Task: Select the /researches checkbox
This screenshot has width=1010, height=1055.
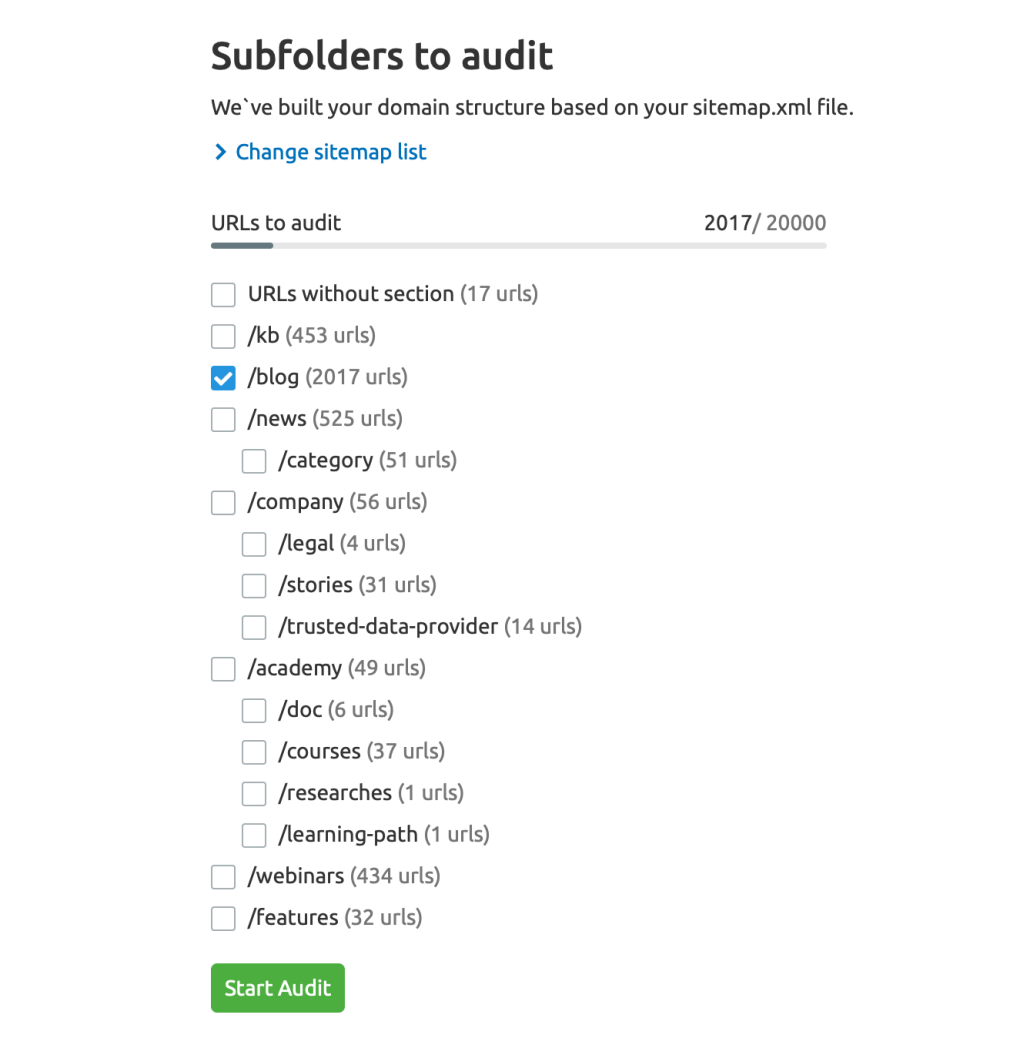Action: pos(254,793)
